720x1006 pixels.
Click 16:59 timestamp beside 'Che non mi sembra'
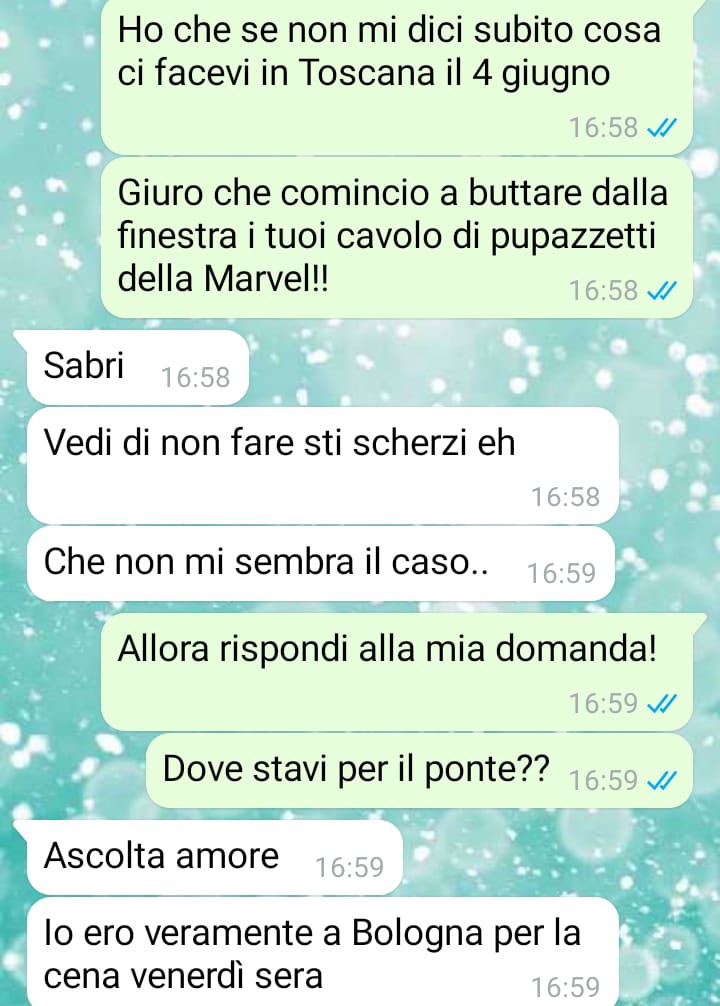click(x=561, y=574)
